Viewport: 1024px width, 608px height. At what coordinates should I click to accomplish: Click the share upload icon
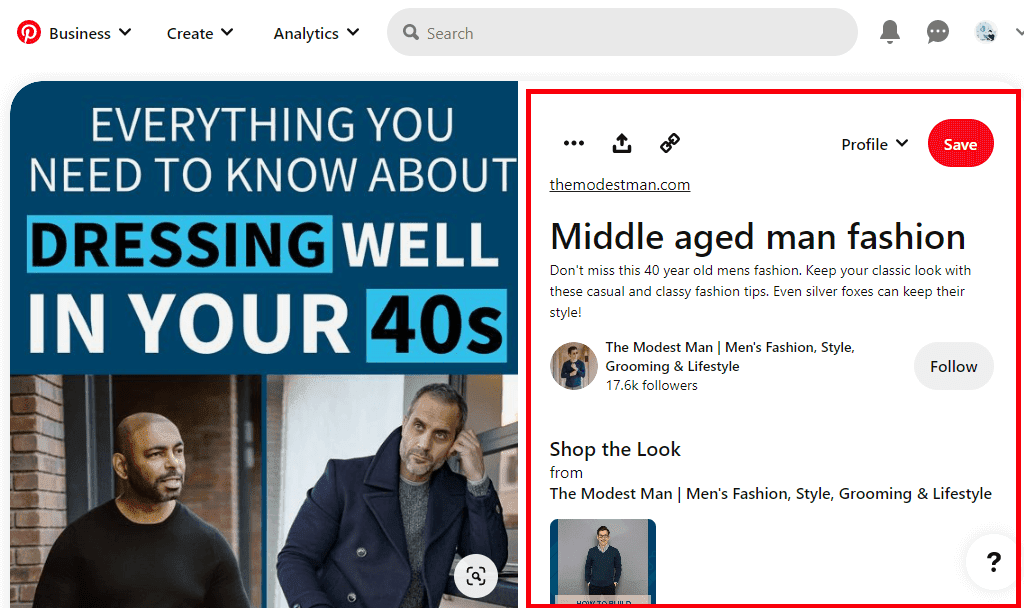pyautogui.click(x=622, y=144)
